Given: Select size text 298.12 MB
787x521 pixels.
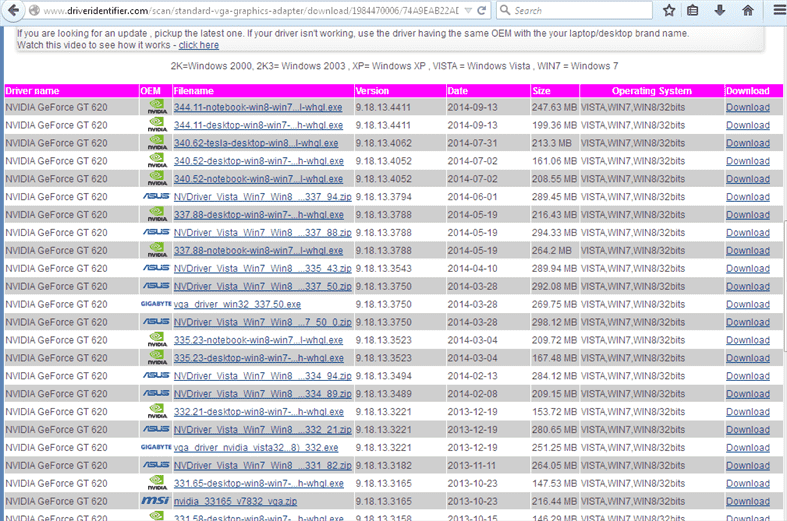Looking at the screenshot, I should click(554, 322).
